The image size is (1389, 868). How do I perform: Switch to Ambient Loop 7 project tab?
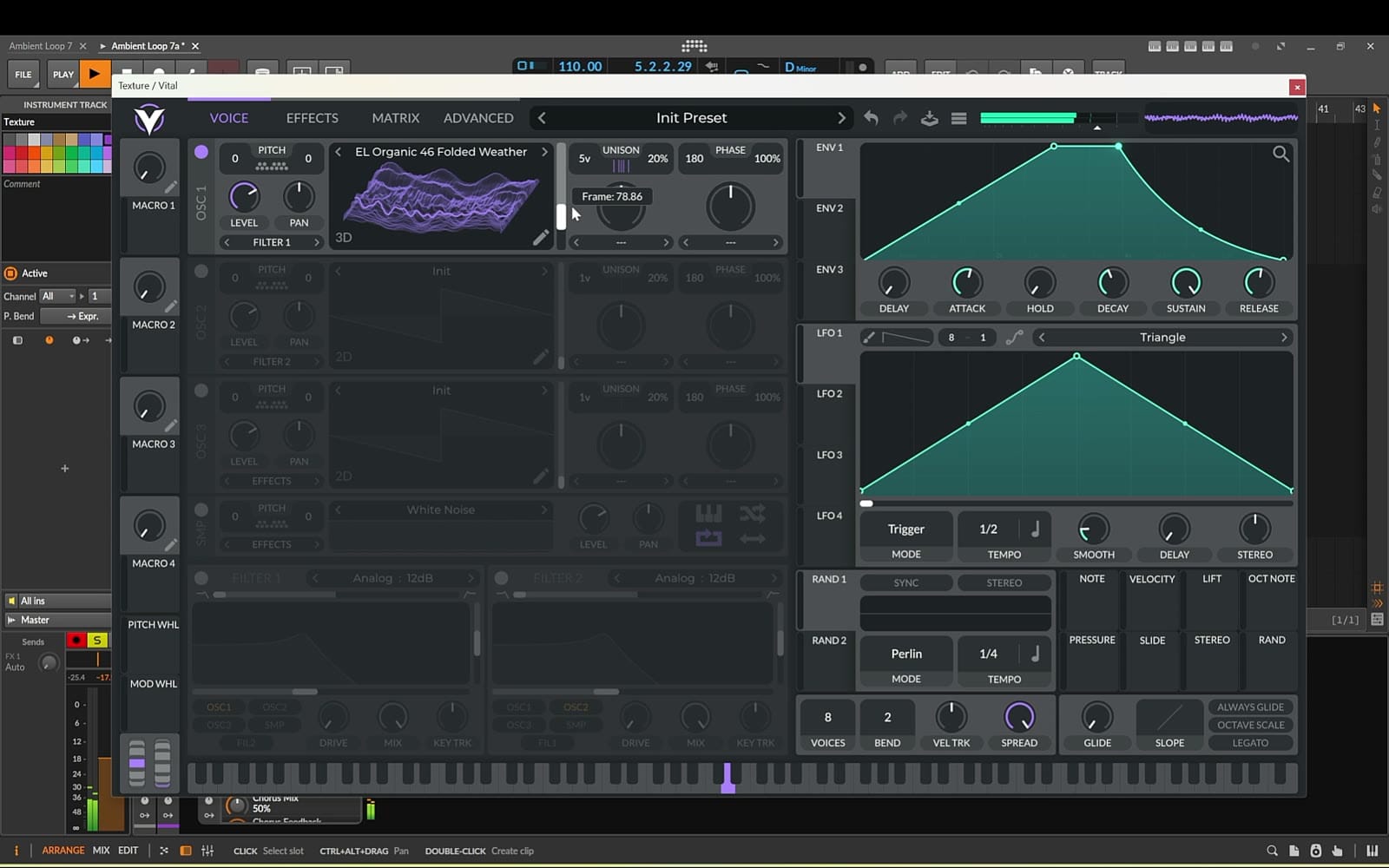point(41,46)
